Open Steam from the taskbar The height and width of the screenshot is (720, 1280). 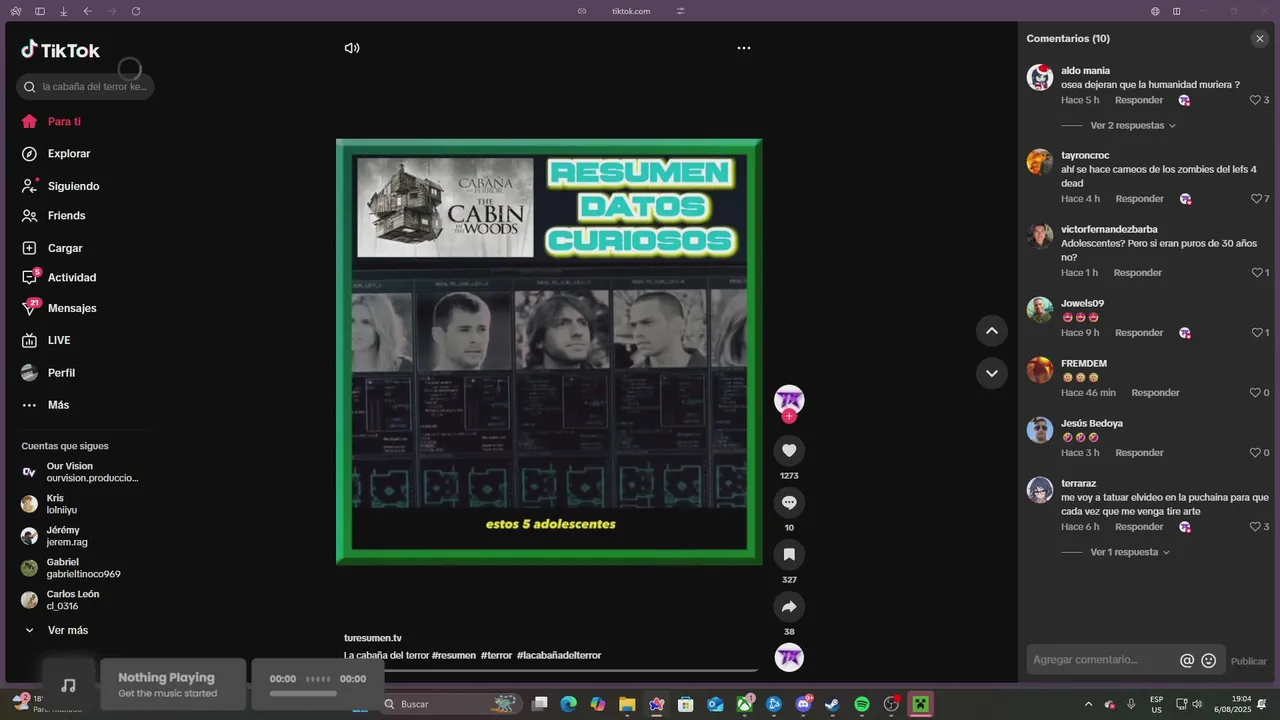click(x=832, y=704)
